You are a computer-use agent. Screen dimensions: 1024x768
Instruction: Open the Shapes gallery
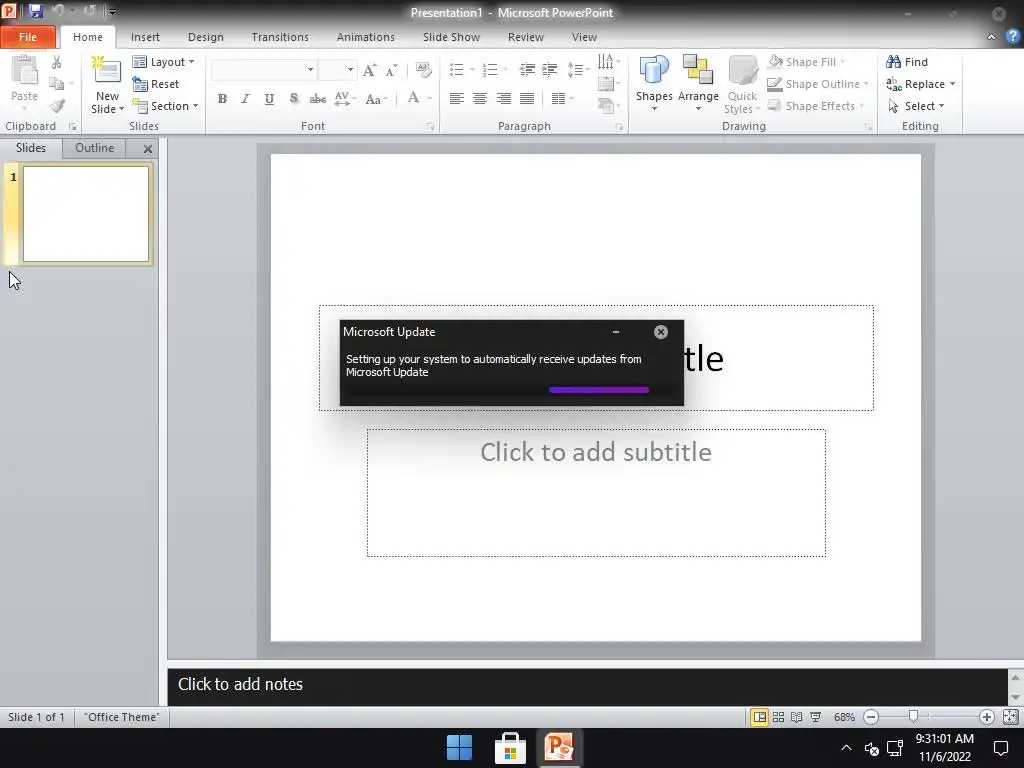coord(654,84)
